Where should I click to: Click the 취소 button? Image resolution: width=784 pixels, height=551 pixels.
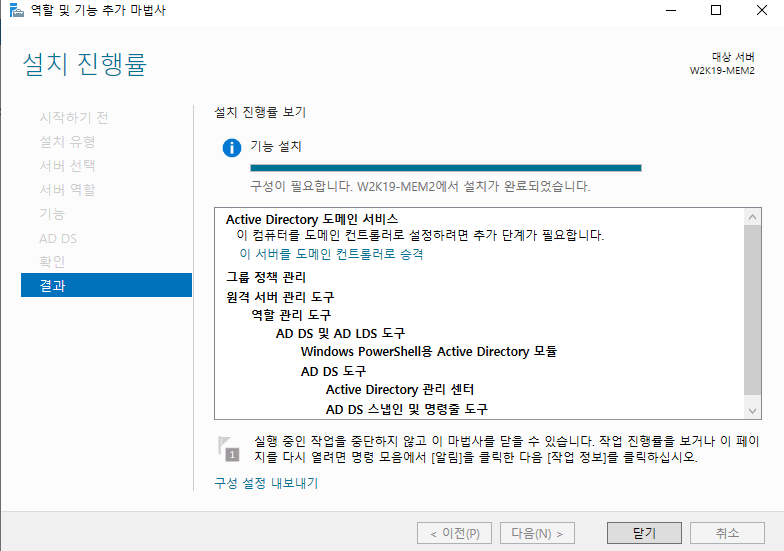[727, 533]
